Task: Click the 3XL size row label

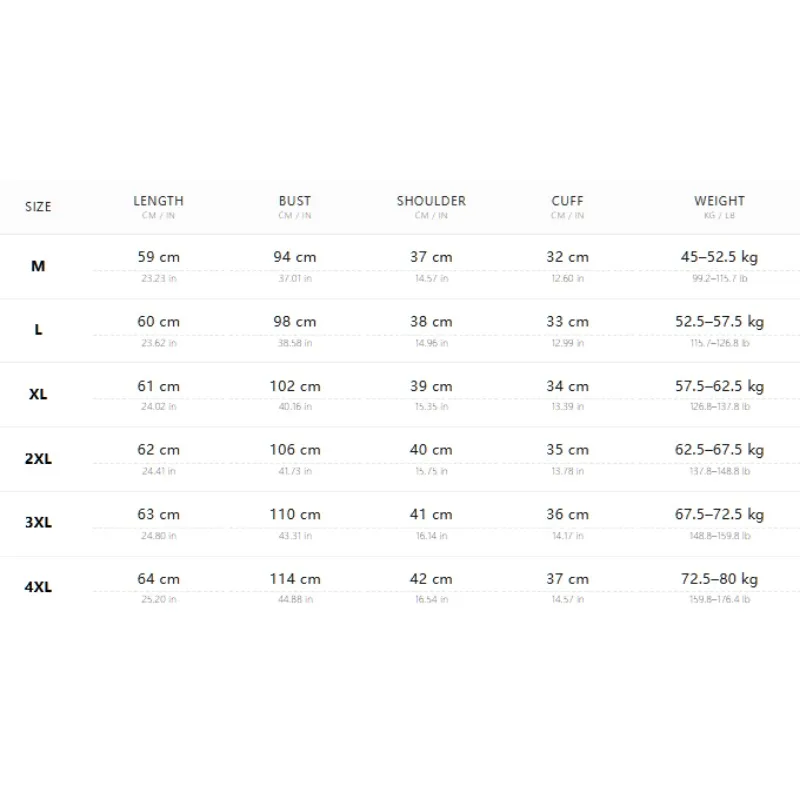Action: [38, 522]
